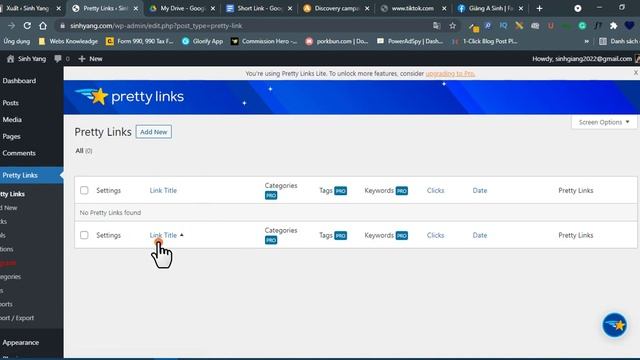This screenshot has height=360, width=640.
Task: Close the My Drive browser tab
Action: pos(213,8)
